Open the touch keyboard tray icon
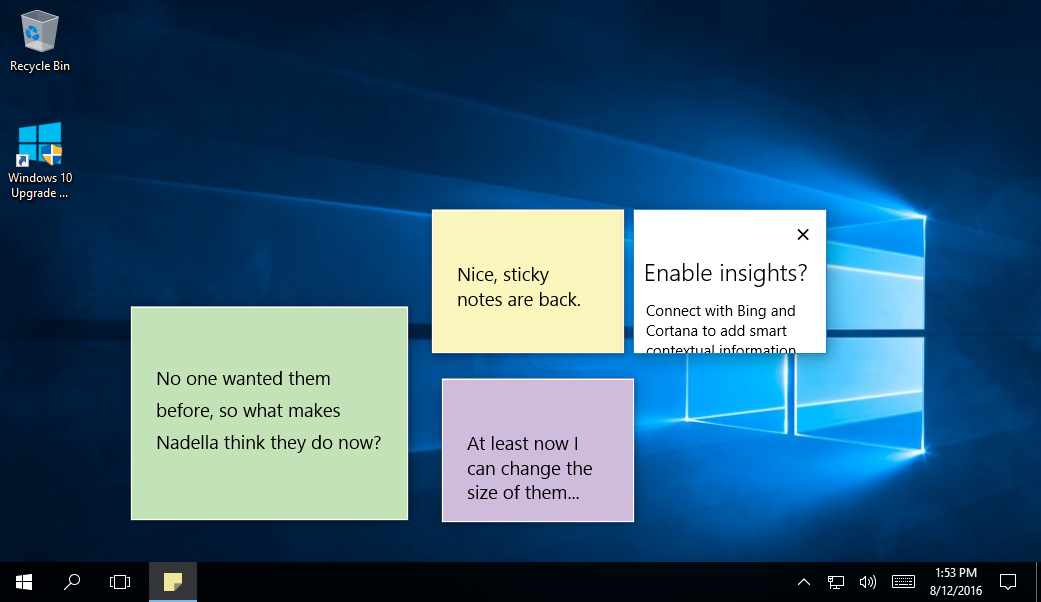1041x602 pixels. pos(903,582)
